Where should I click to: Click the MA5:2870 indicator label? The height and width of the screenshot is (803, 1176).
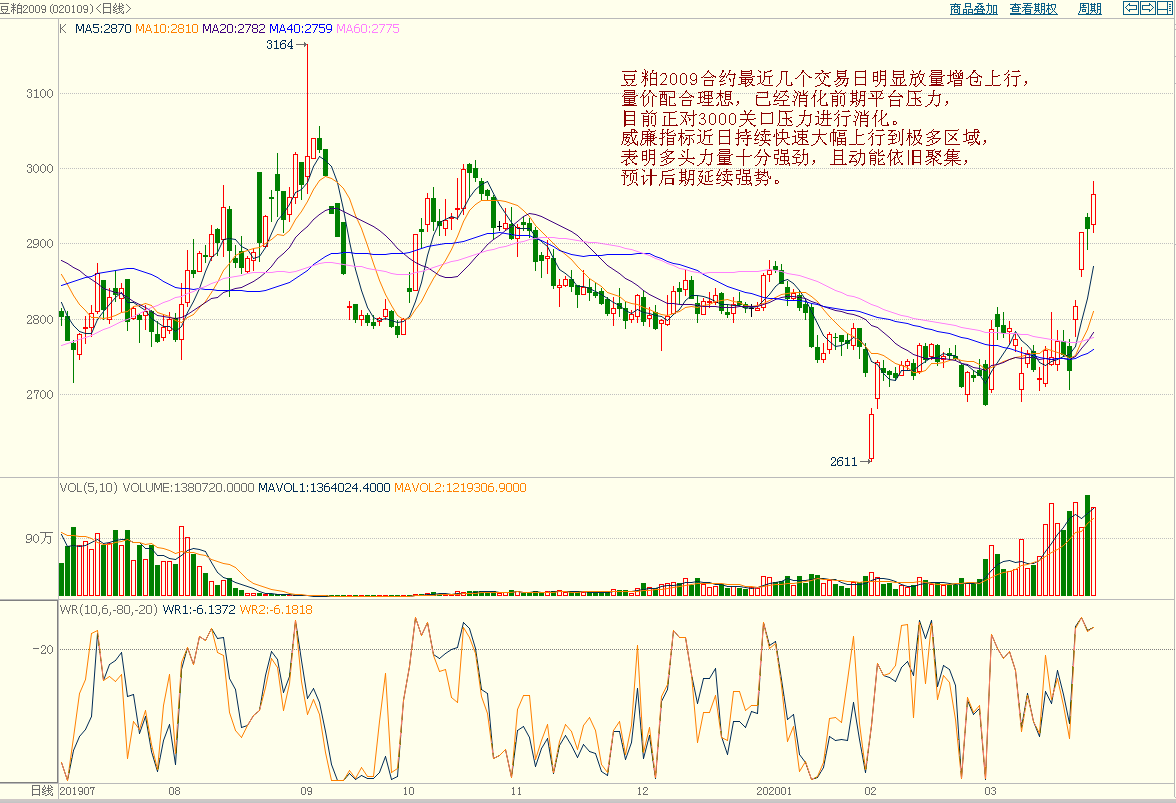[x=103, y=29]
